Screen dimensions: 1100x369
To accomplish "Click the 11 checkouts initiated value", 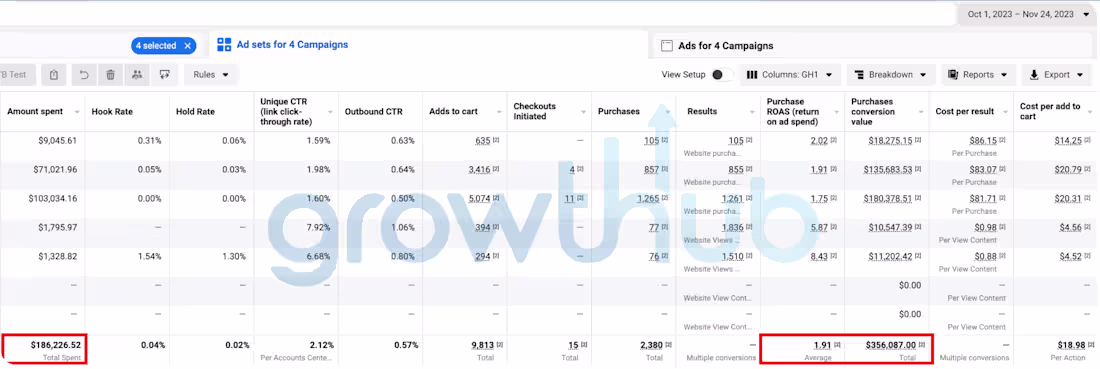I will [x=570, y=199].
